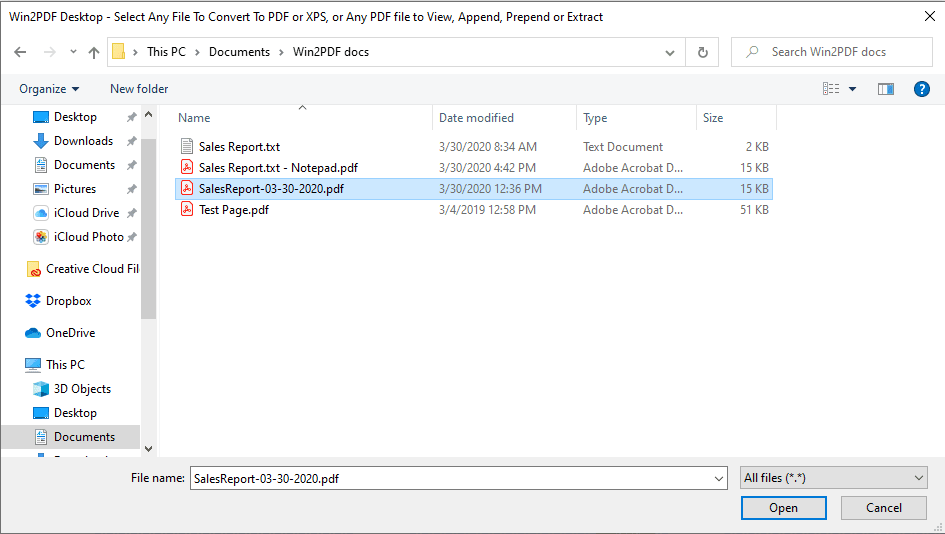Expand the File name dropdown list
The image size is (945, 534).
tap(718, 479)
